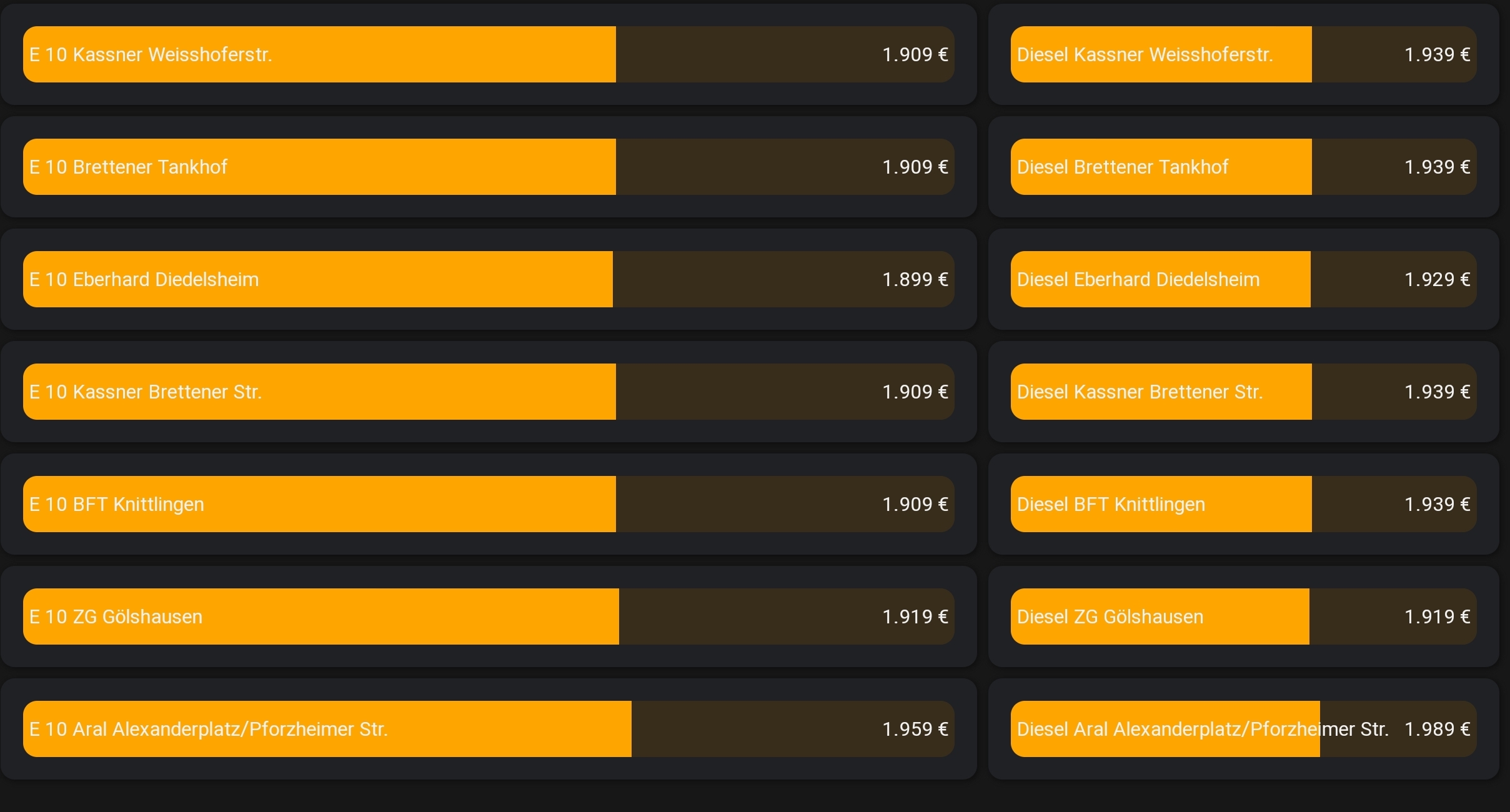Image resolution: width=1510 pixels, height=812 pixels.
Task: Open the E 10 Eberhard Diedelsheim gauge
Action: click(487, 279)
